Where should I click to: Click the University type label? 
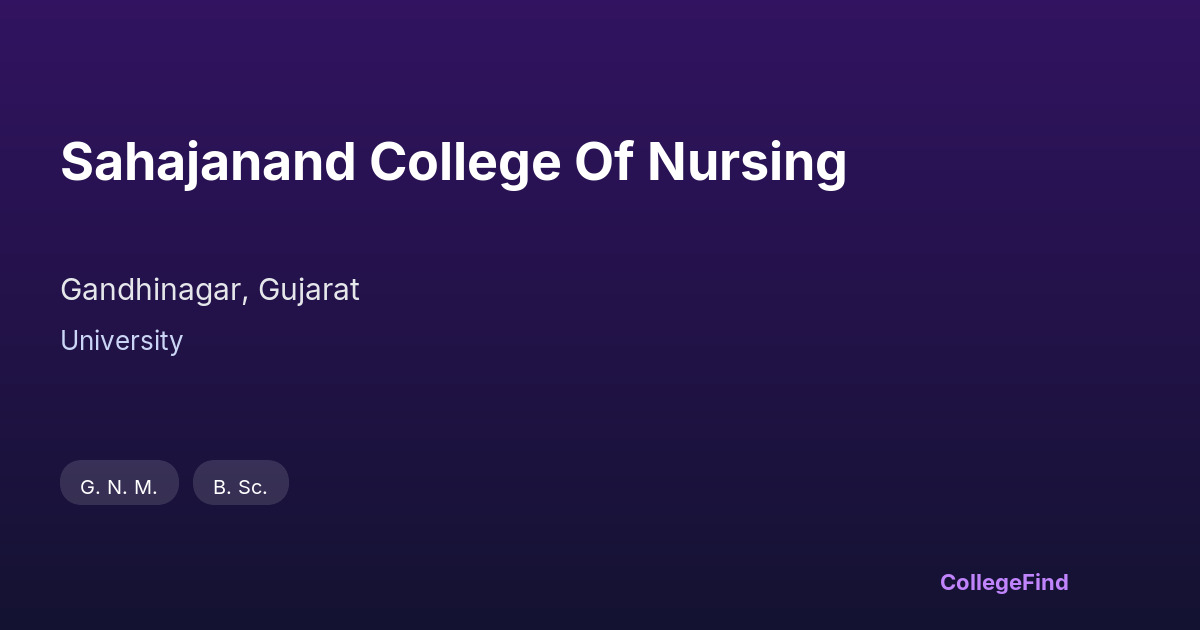[x=121, y=341]
